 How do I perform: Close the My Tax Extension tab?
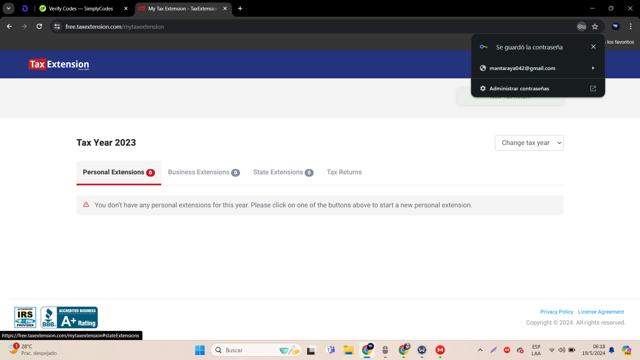tap(224, 8)
